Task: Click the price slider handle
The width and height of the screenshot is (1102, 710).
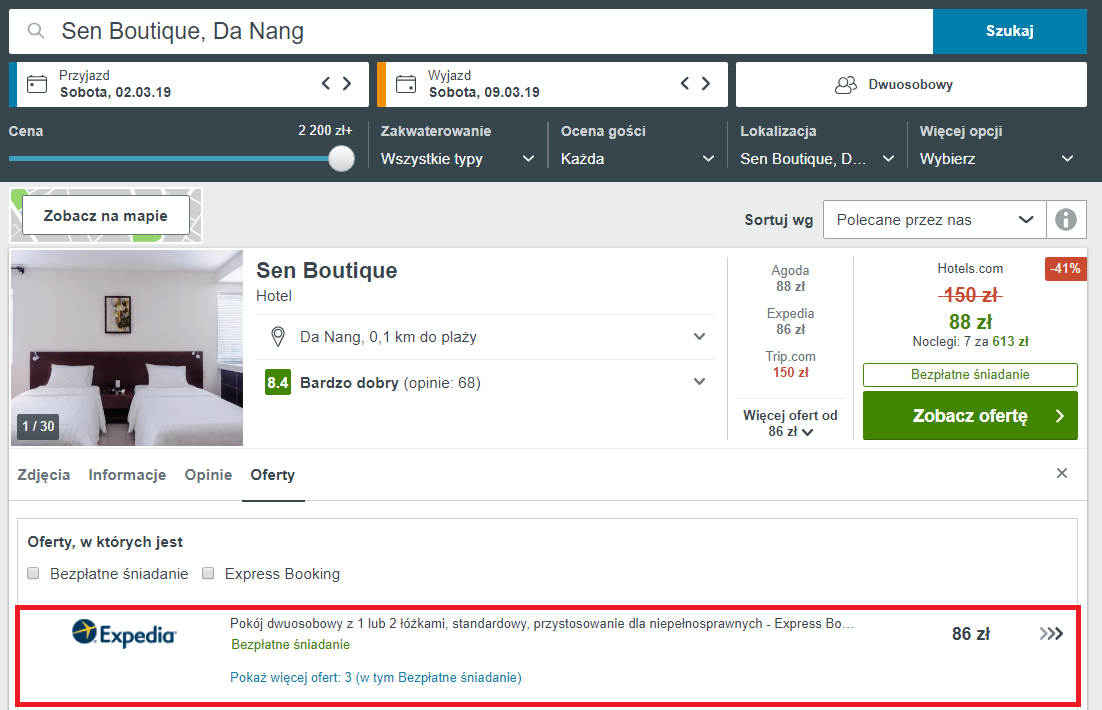Action: pyautogui.click(x=342, y=158)
